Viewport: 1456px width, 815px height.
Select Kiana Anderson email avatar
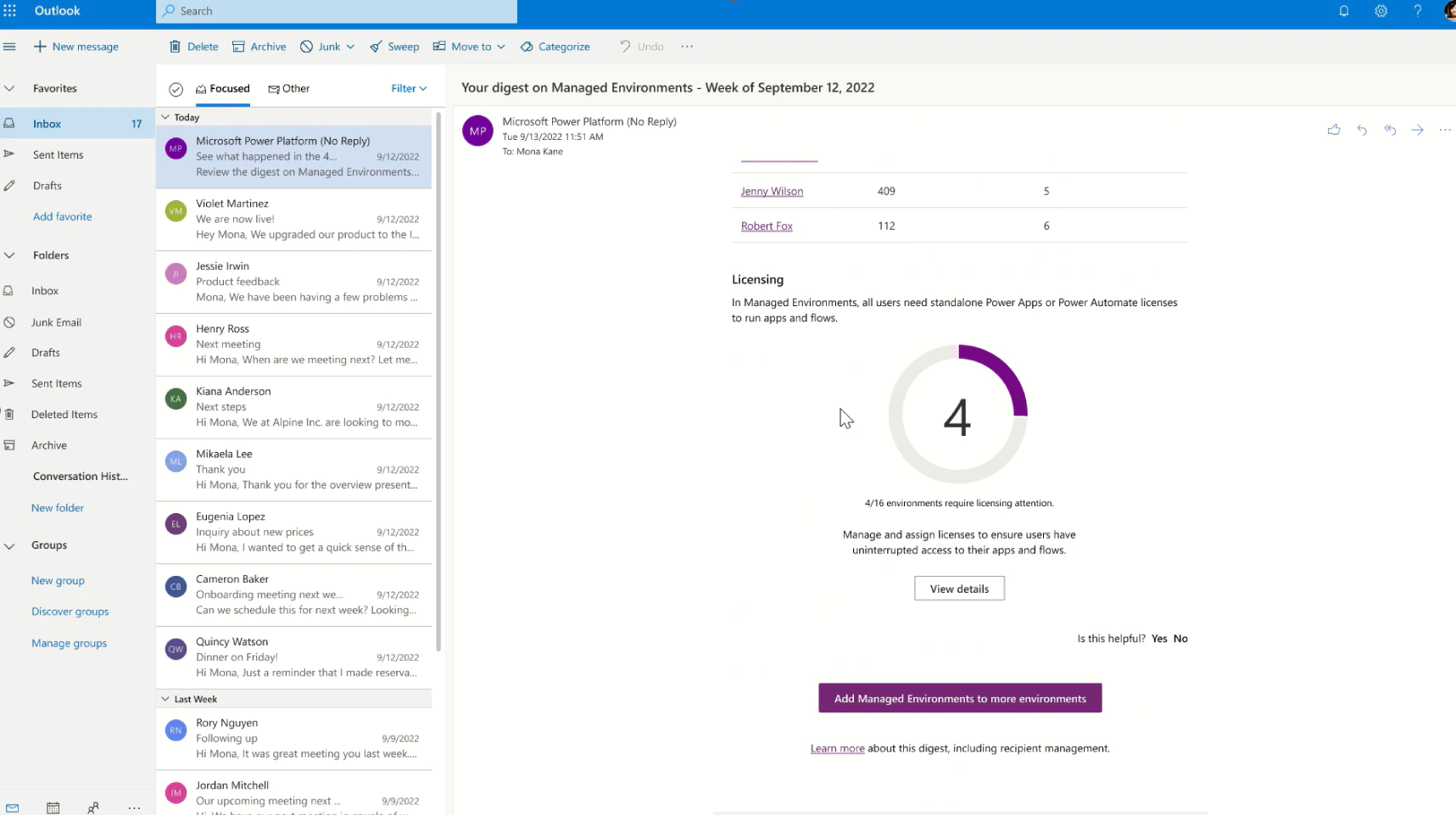(176, 399)
